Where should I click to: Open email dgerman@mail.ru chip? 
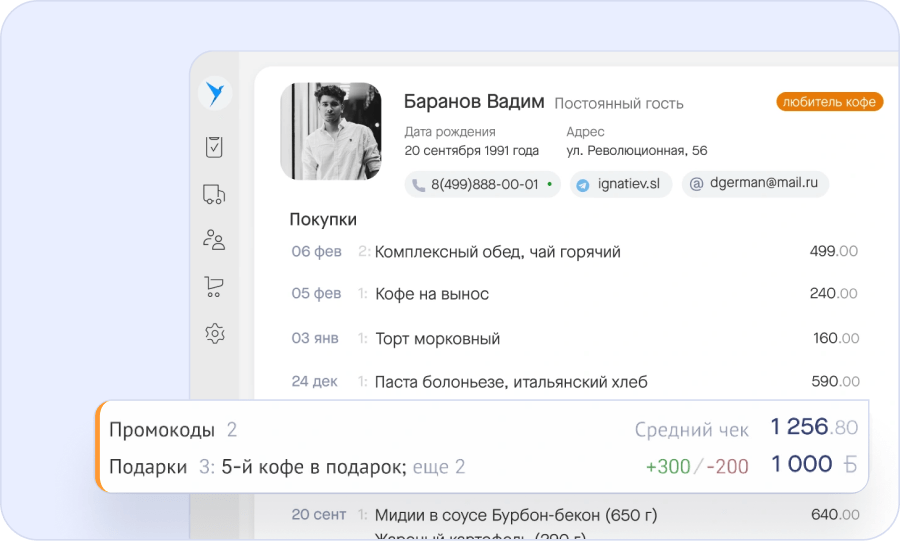click(x=755, y=184)
